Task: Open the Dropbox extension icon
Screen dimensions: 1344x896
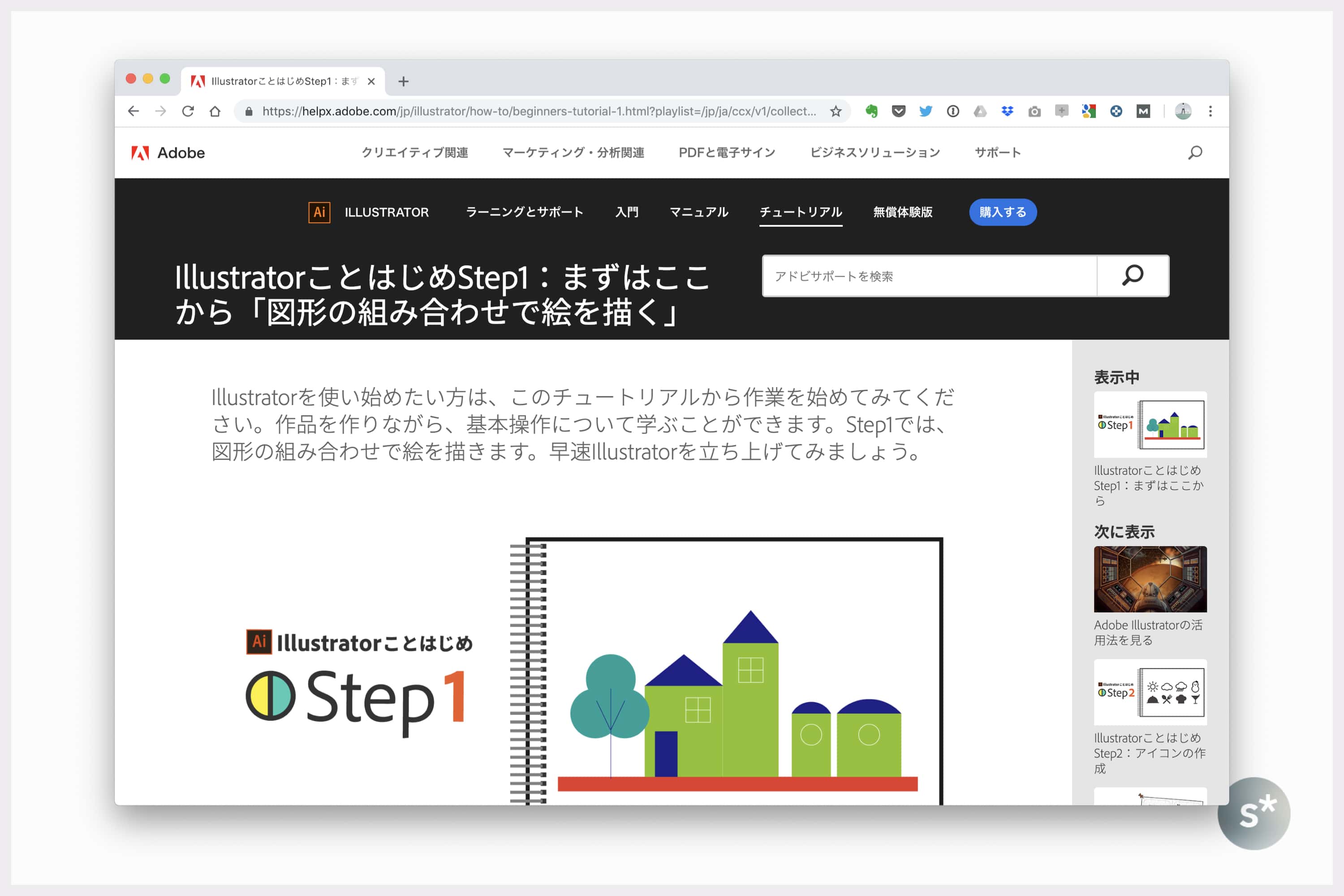Action: tap(1008, 112)
